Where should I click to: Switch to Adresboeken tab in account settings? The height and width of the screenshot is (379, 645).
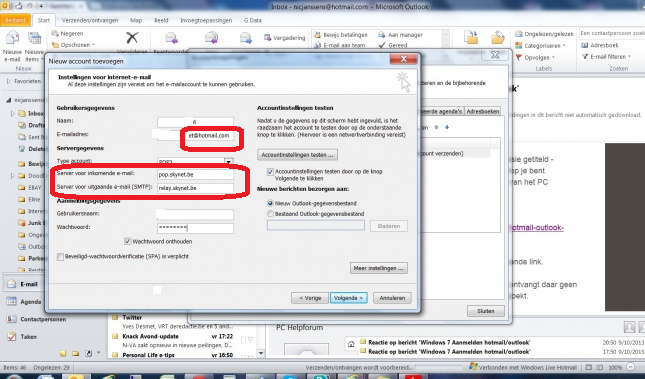[x=483, y=111]
